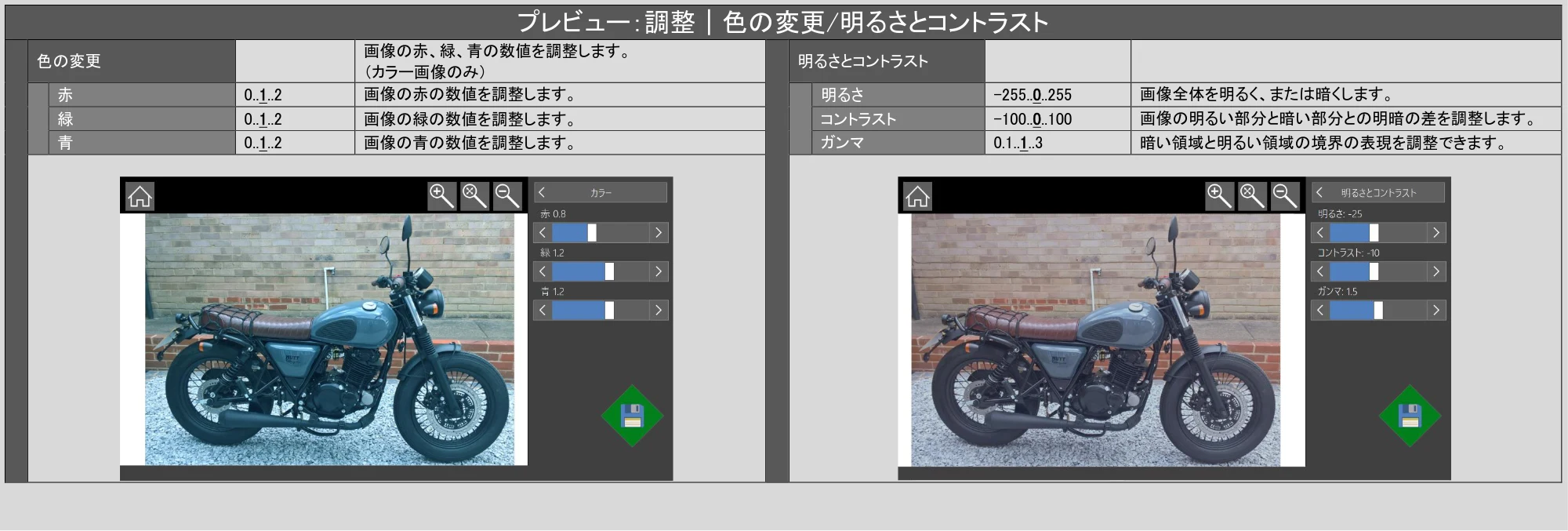Image resolution: width=1568 pixels, height=531 pixels.
Task: Go back using the カラー header button
Action: click(601, 192)
